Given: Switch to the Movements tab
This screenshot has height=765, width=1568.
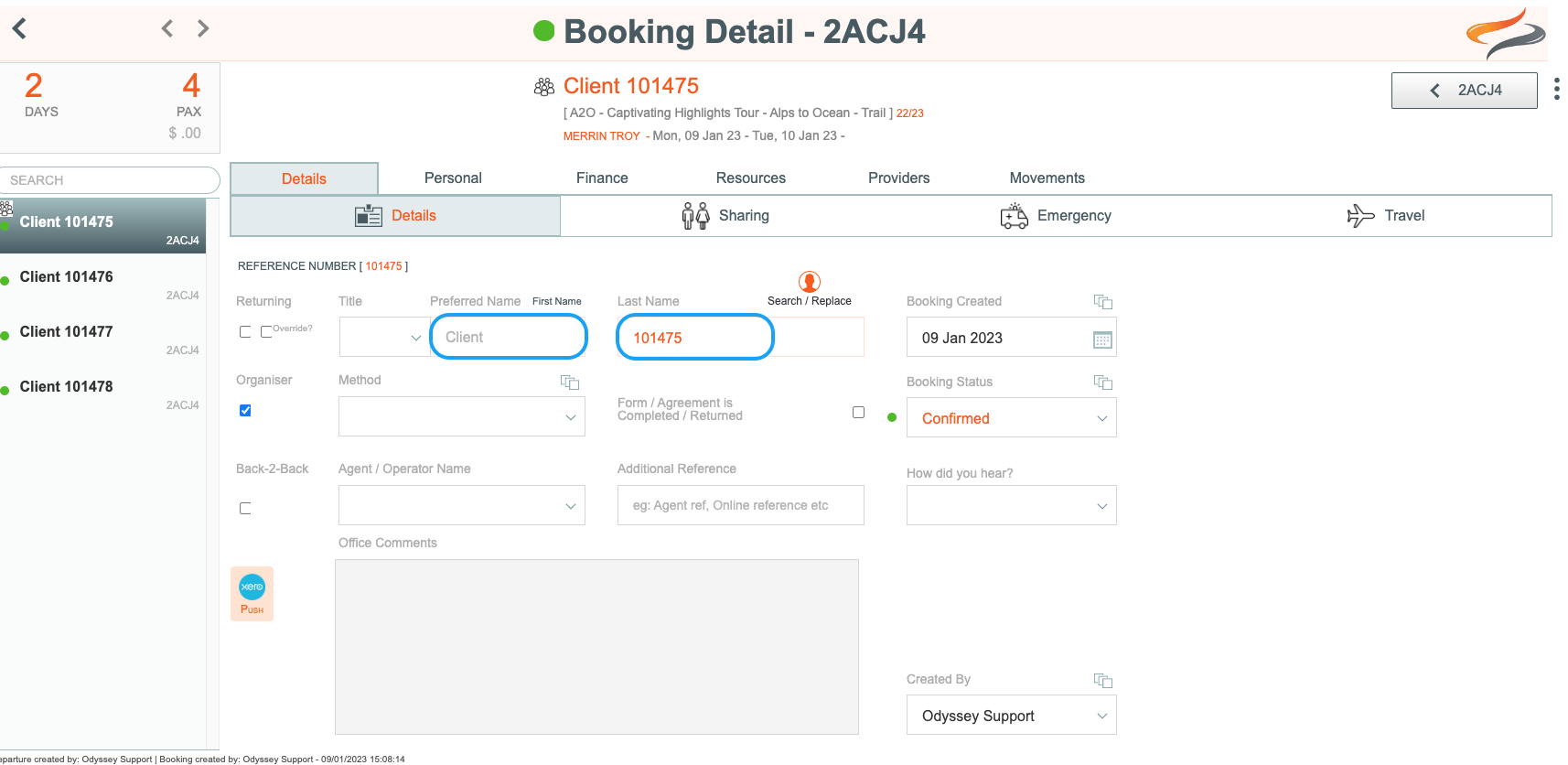Looking at the screenshot, I should 1047,178.
